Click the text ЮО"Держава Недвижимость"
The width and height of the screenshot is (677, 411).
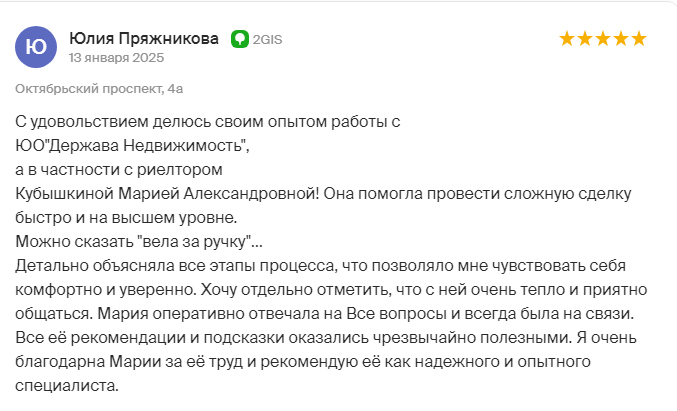pos(132,146)
